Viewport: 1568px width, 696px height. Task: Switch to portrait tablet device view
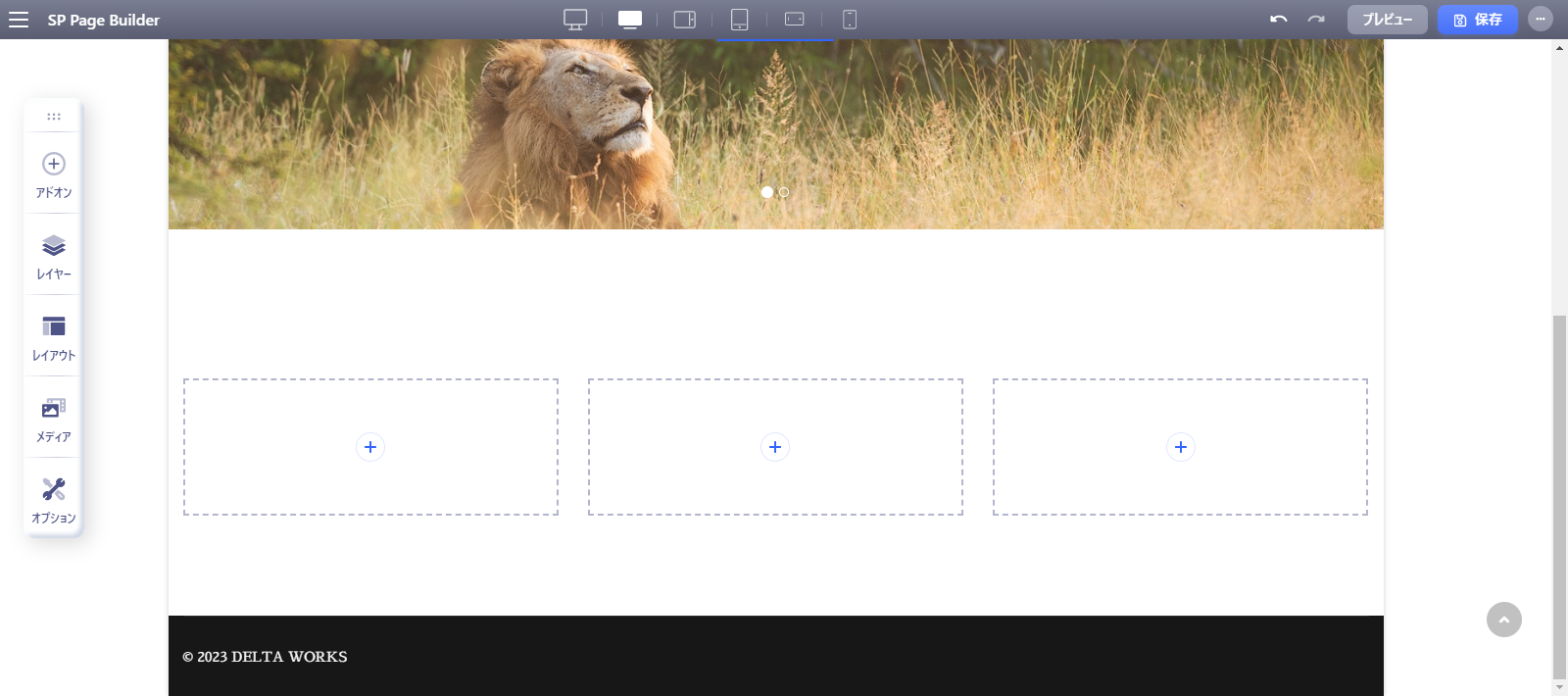tap(740, 20)
